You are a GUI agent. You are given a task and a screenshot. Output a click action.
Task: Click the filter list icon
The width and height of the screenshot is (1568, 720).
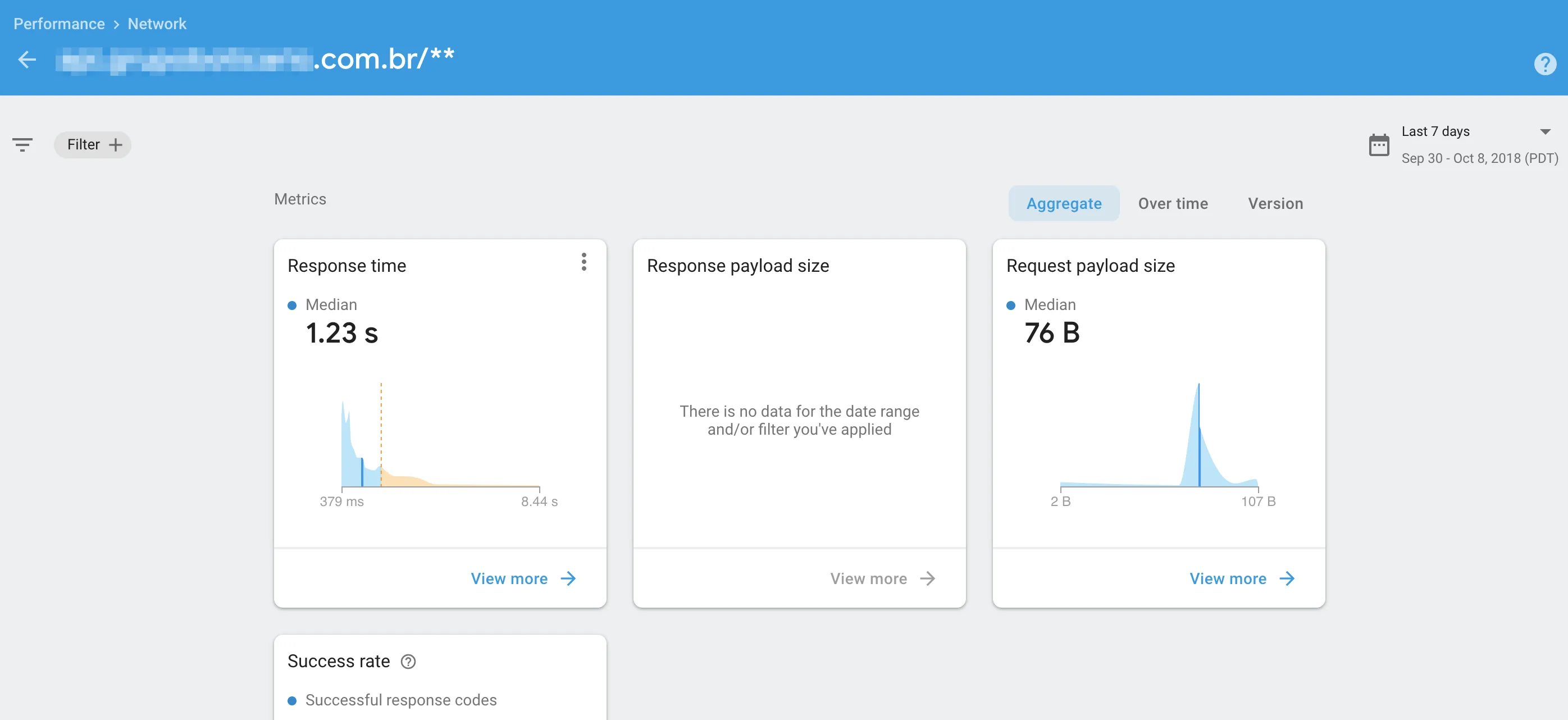[x=22, y=145]
